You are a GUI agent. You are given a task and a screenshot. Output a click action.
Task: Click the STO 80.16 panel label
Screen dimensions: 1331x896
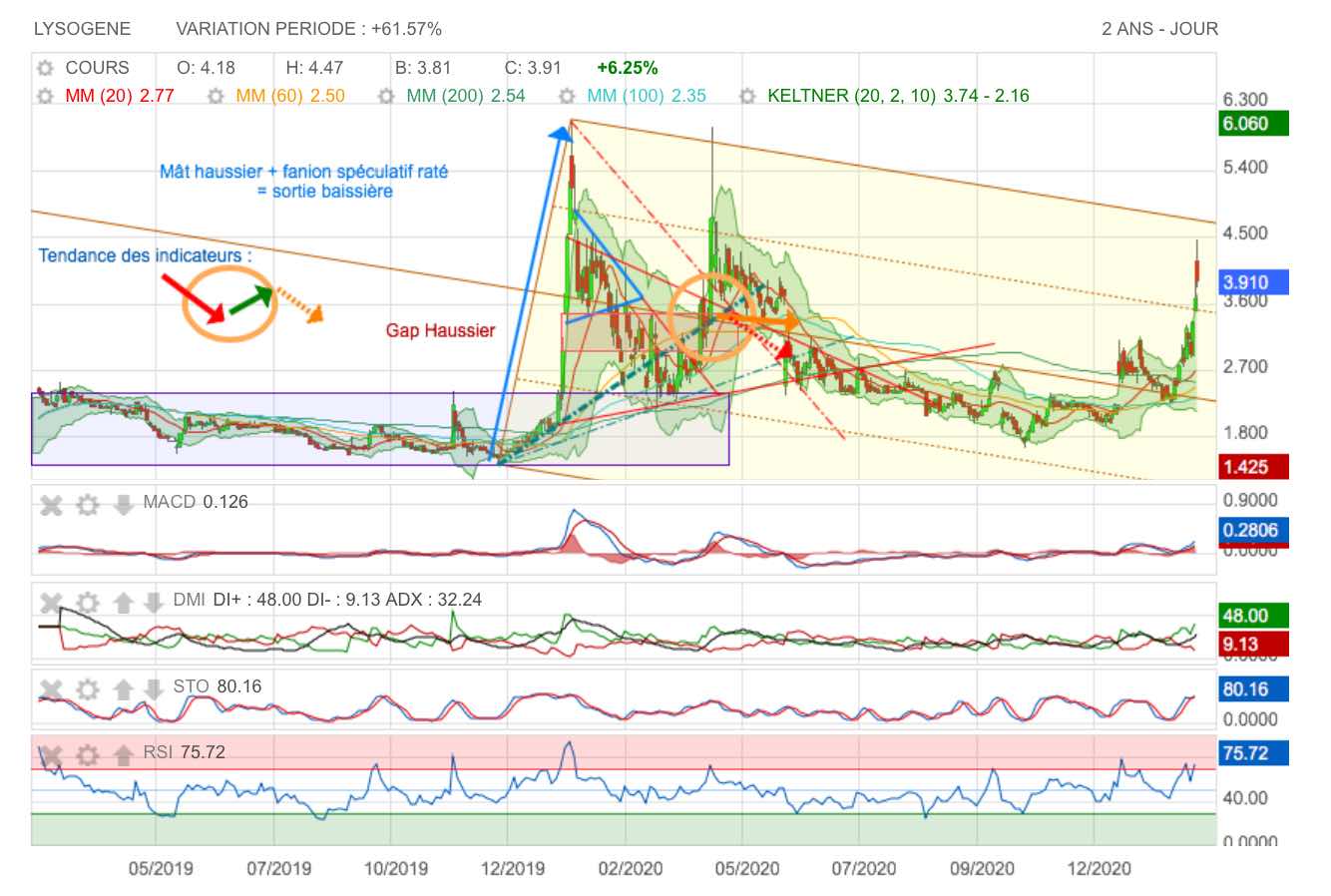coord(218,686)
